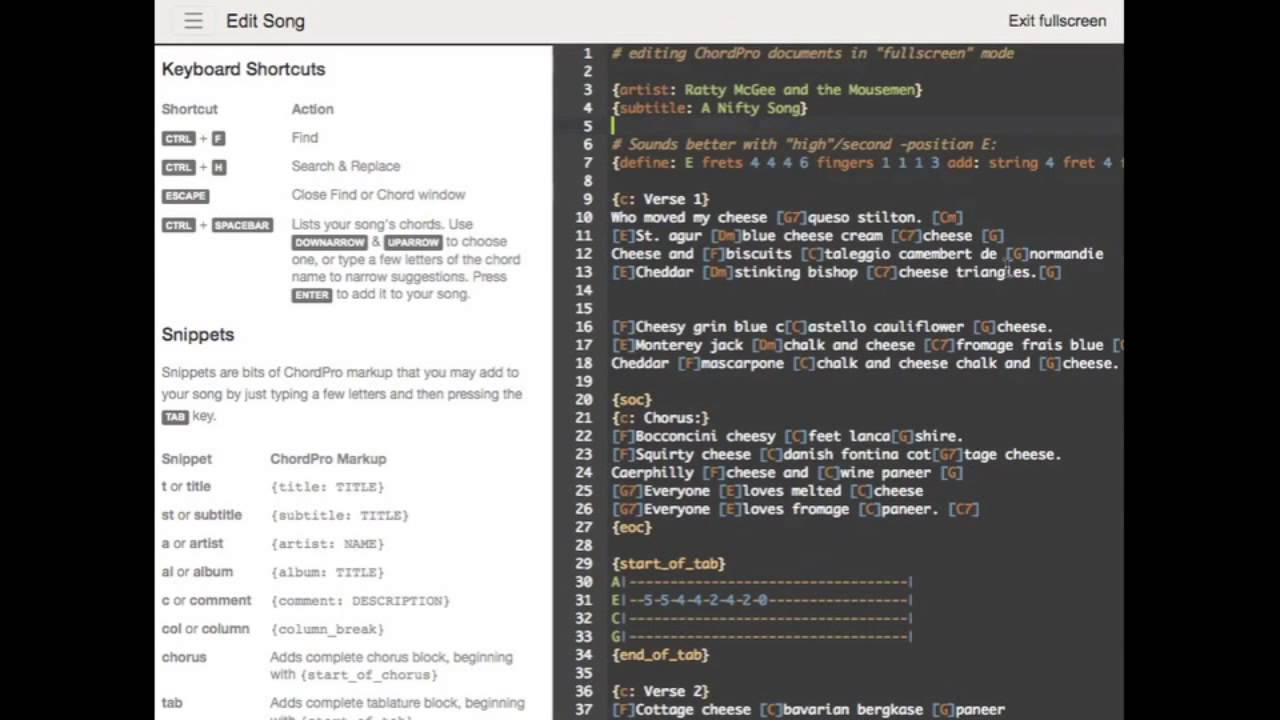Click the Exit fullscreen link
This screenshot has height=720, width=1280.
1057,21
